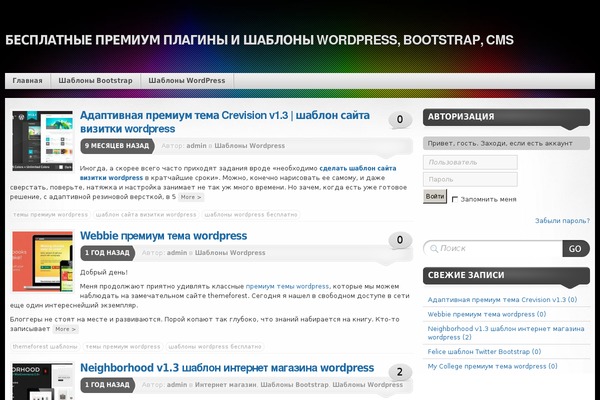Click the 1 год назад badge on Webbie post
600x400 pixels.
point(107,253)
